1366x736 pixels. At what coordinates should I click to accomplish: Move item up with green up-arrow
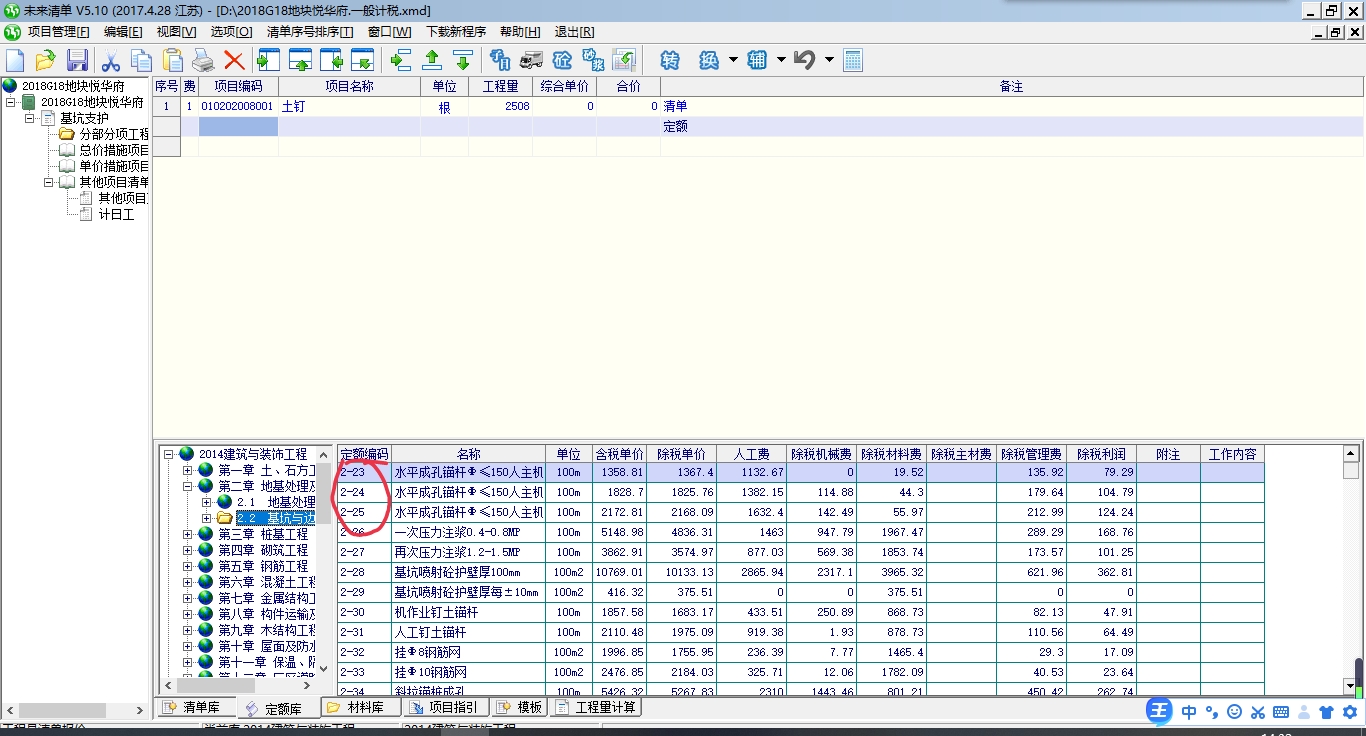point(432,60)
